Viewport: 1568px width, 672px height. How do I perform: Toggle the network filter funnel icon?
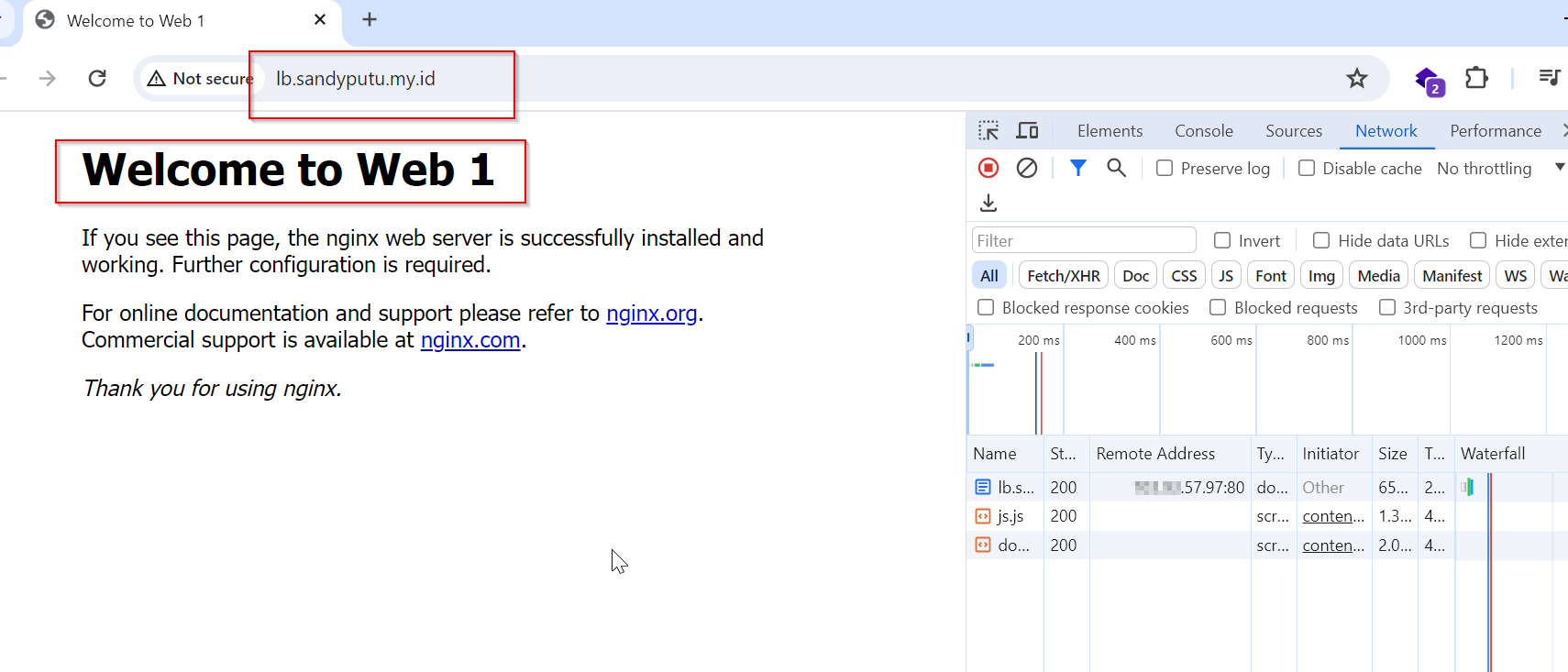pyautogui.click(x=1078, y=168)
